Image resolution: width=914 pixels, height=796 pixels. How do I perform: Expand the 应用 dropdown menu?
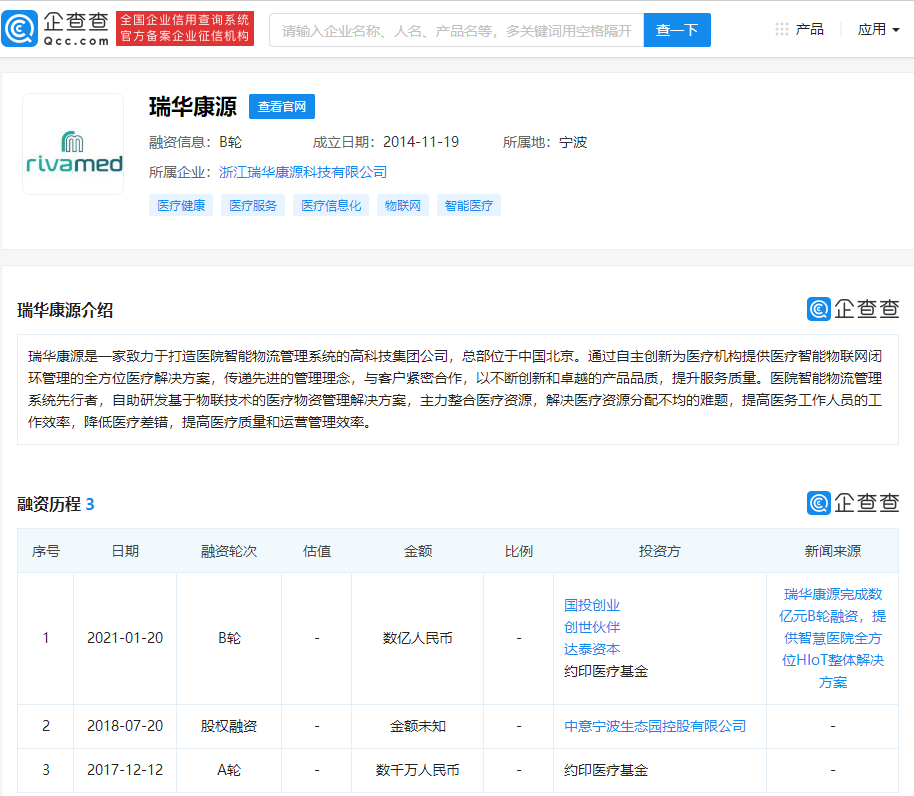click(878, 29)
